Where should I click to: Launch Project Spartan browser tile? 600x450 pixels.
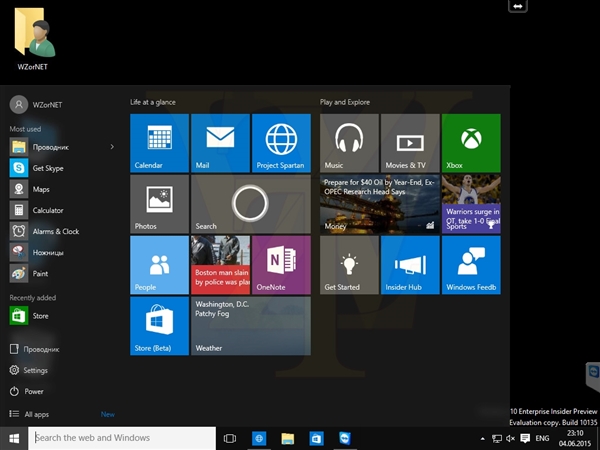coord(281,142)
